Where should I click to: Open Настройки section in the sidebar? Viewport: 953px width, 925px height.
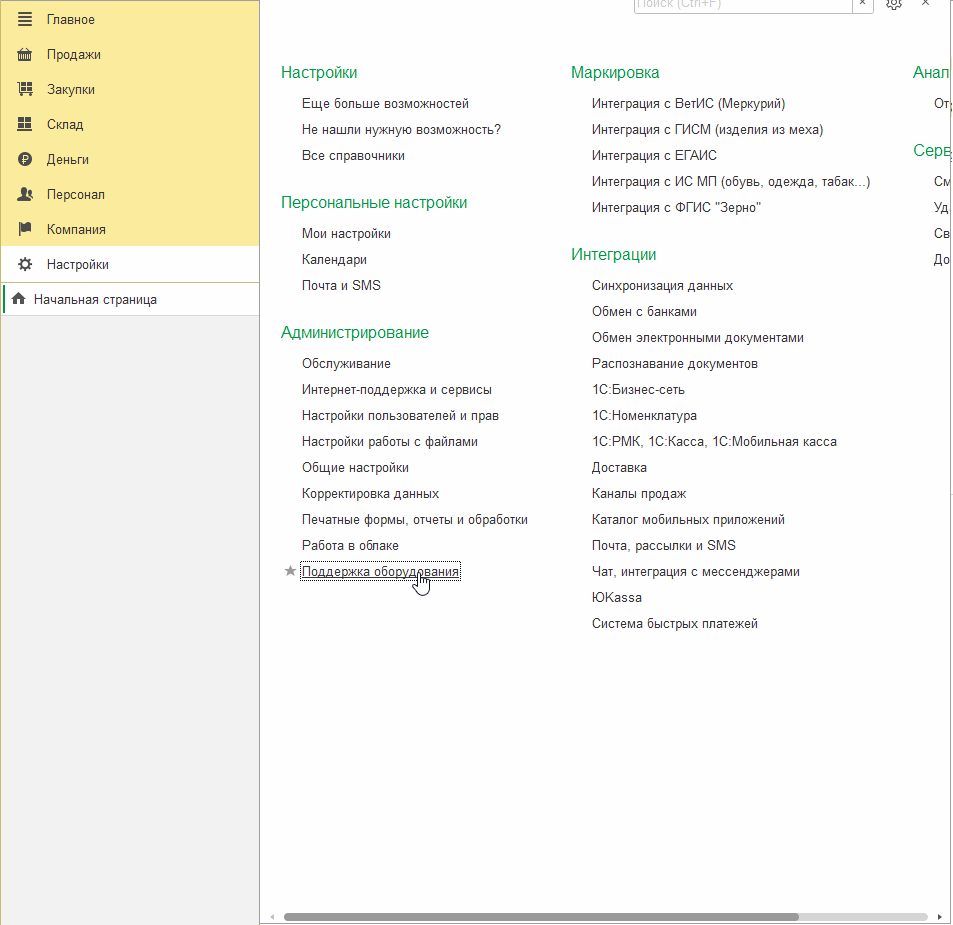(x=77, y=265)
